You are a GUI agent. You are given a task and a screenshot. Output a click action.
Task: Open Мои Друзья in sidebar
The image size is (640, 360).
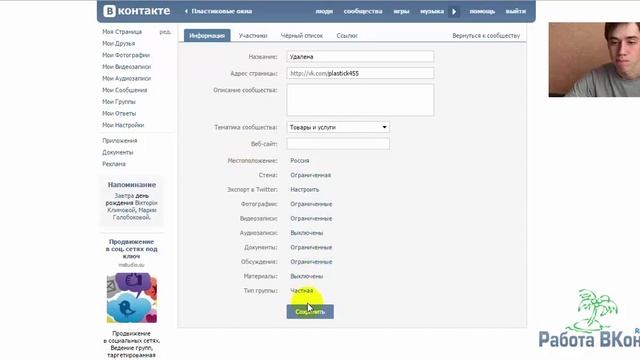coord(118,43)
